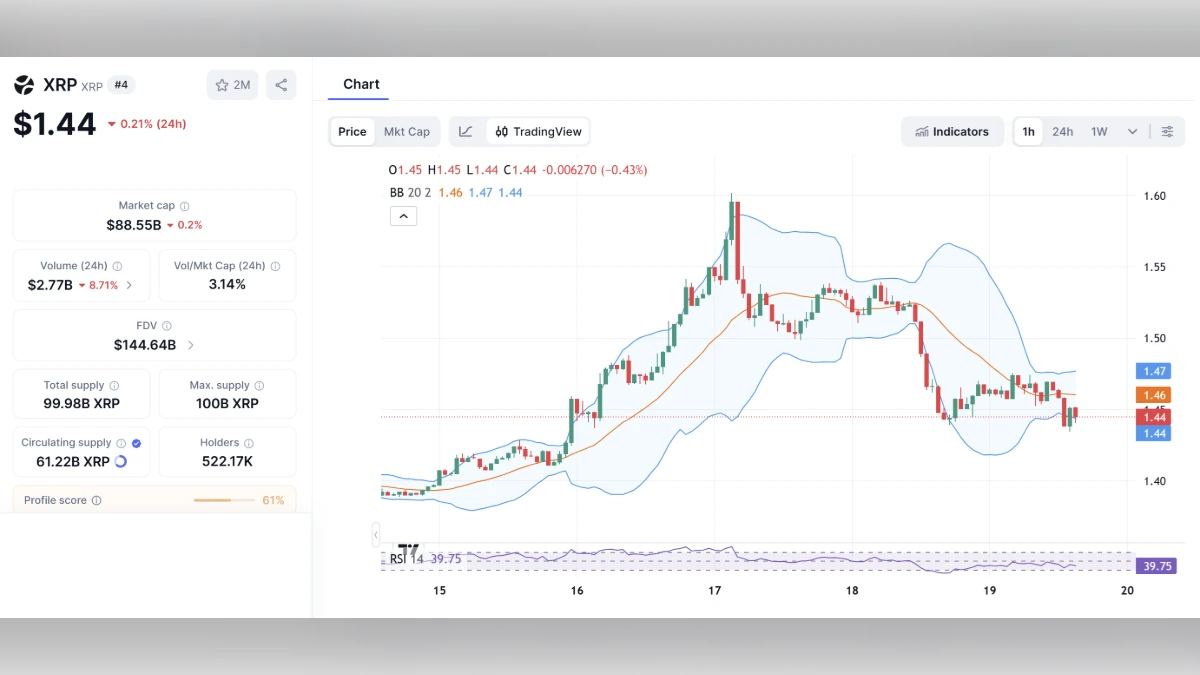Screen dimensions: 1200x675
Task: Open the Indicators panel
Action: (952, 131)
